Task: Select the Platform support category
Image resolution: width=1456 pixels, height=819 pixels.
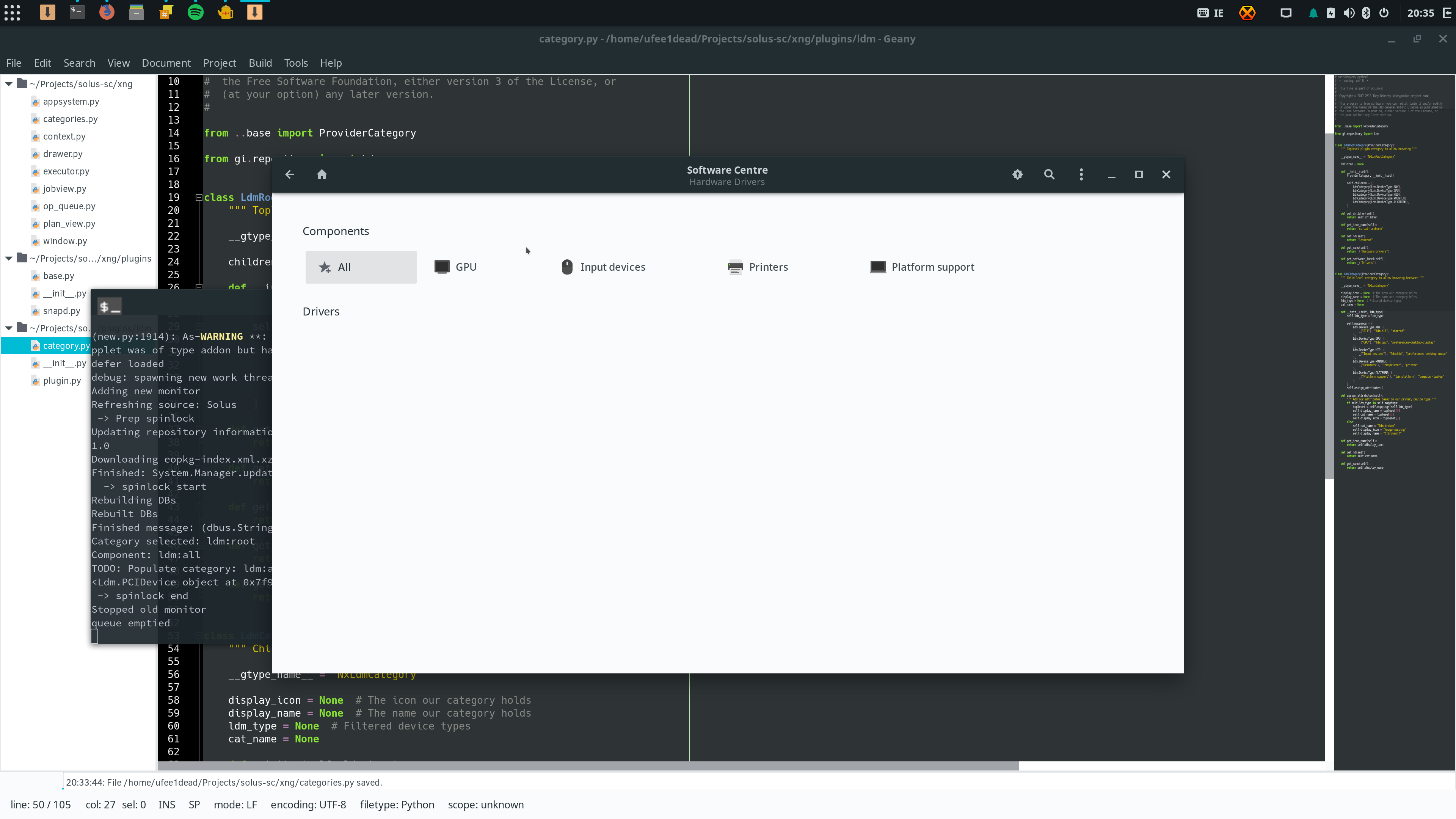Action: click(x=923, y=267)
